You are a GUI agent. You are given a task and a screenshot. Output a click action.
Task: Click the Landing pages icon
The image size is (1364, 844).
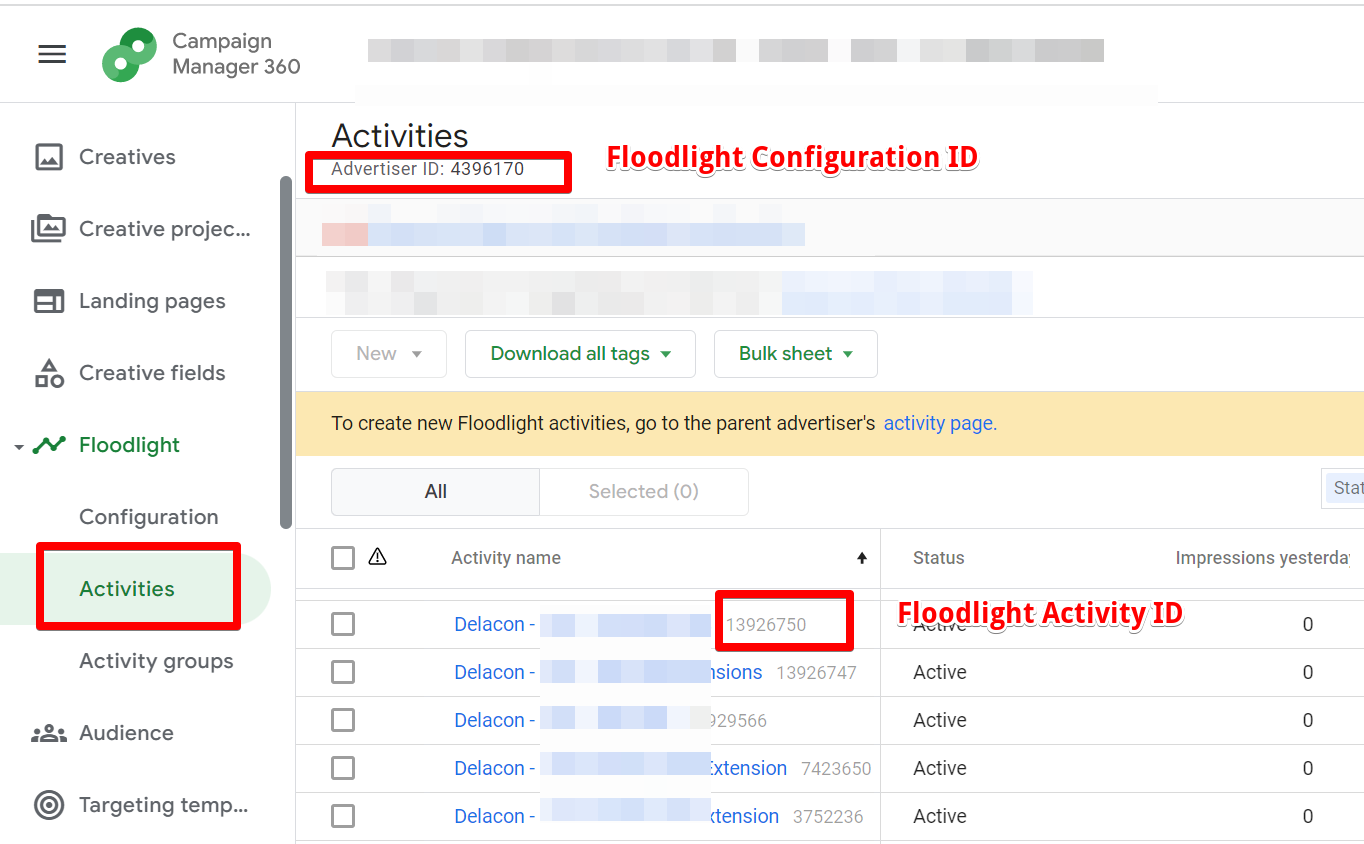click(x=49, y=301)
